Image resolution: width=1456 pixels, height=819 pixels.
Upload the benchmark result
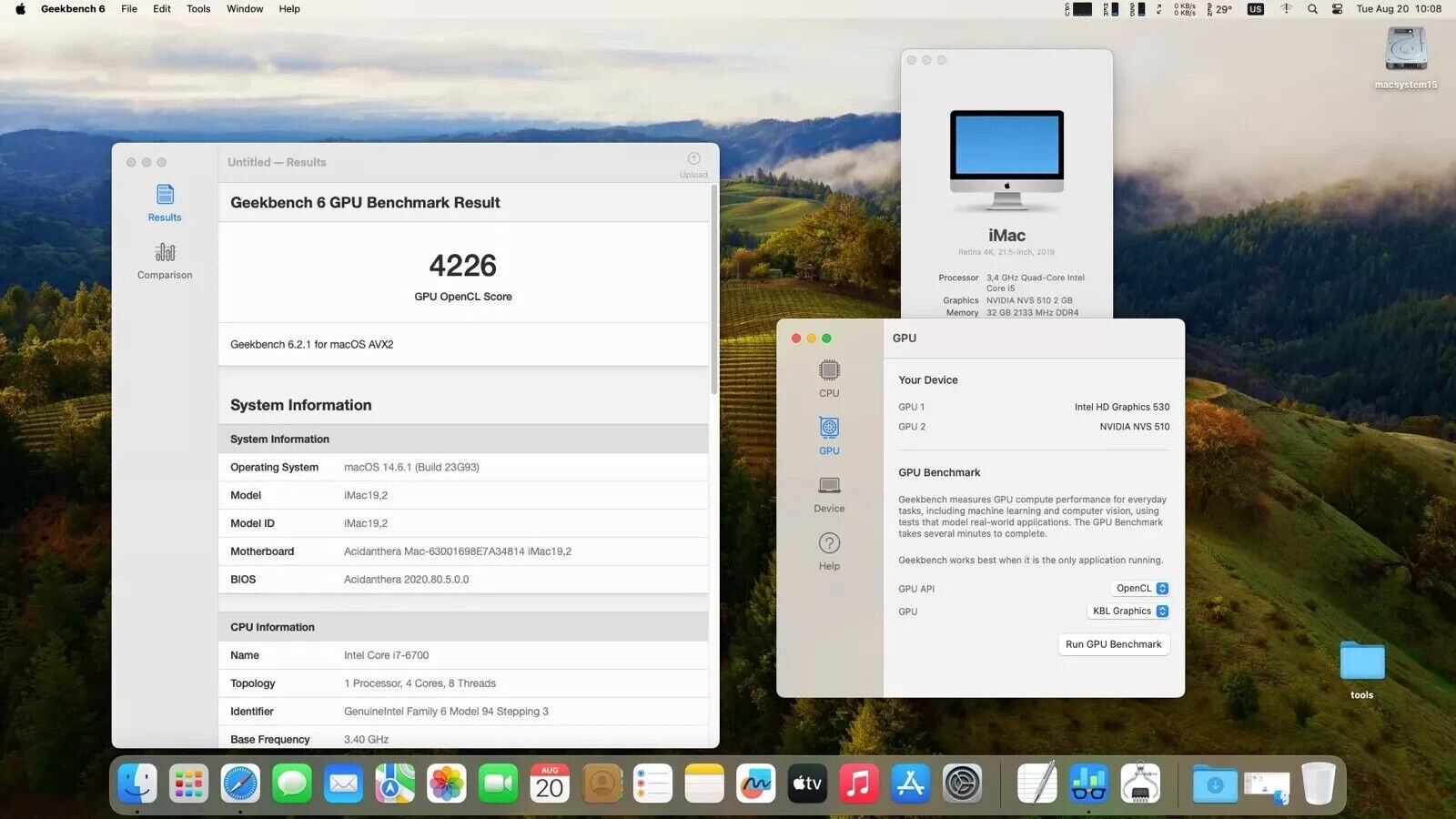pyautogui.click(x=693, y=165)
